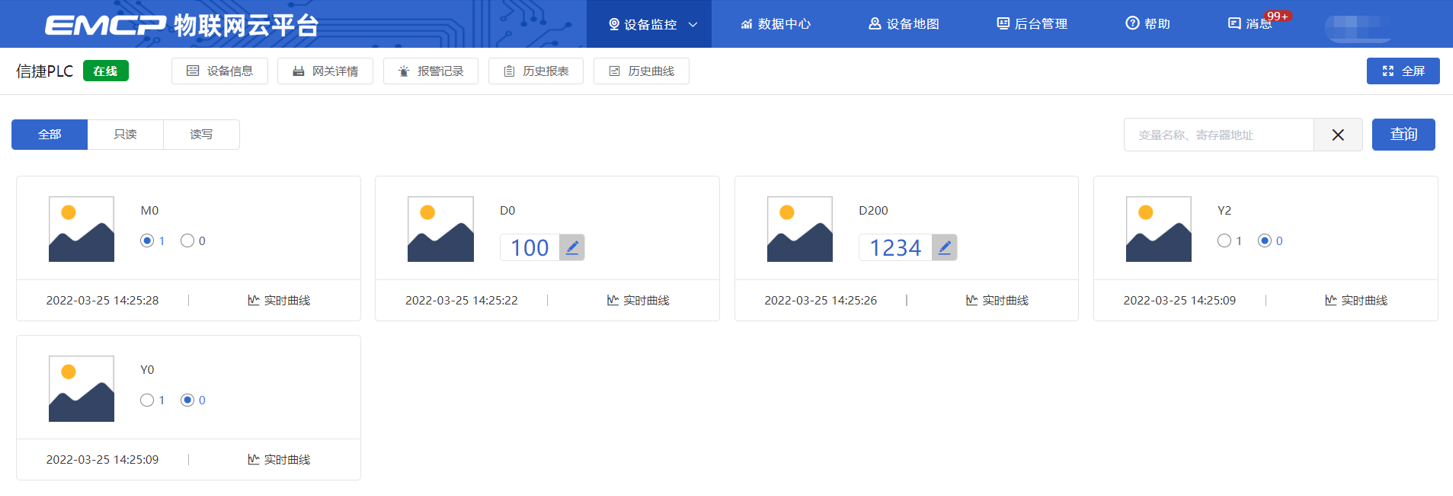Edit D200 value with the pencil icon
The height and width of the screenshot is (496, 1453).
[944, 247]
